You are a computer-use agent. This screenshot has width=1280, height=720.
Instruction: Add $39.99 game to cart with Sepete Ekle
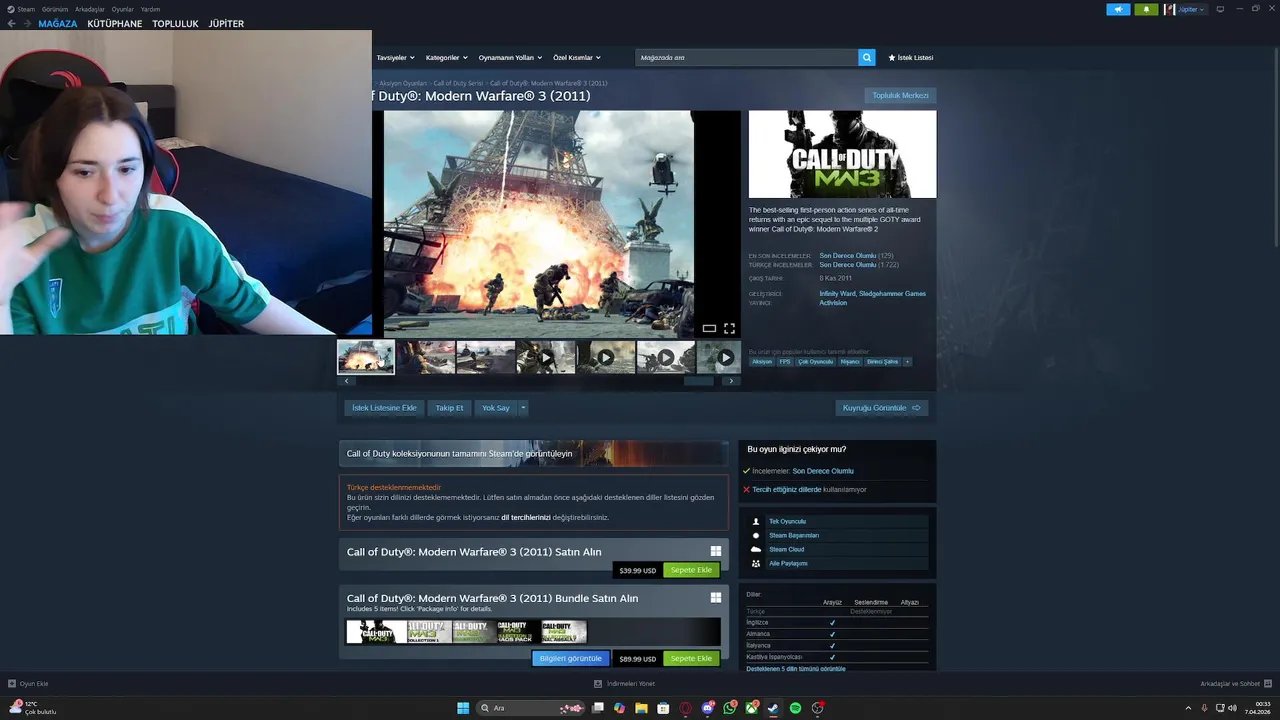click(691, 570)
